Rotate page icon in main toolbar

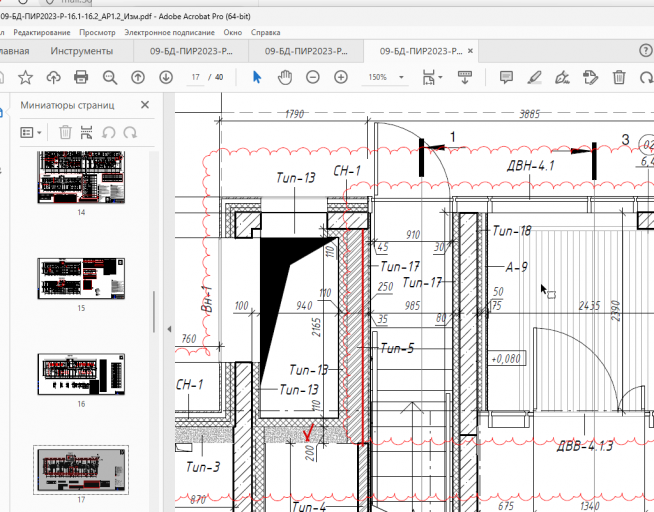[x=646, y=78]
